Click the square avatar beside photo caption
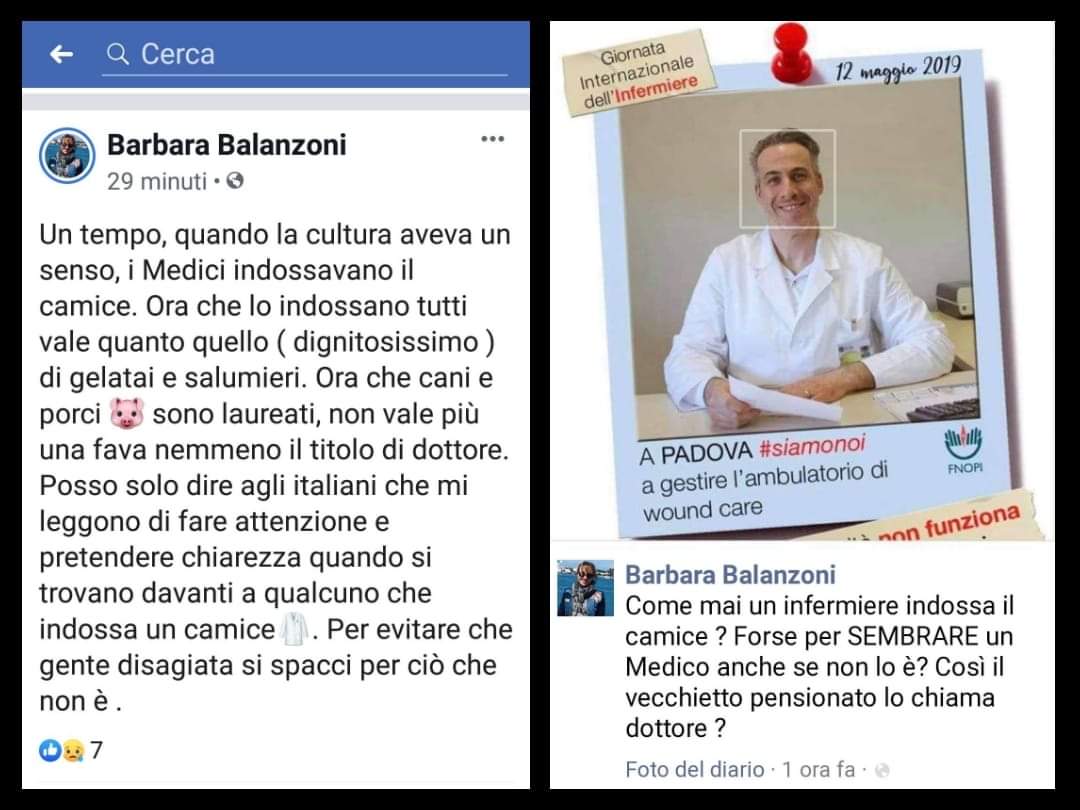 point(585,588)
